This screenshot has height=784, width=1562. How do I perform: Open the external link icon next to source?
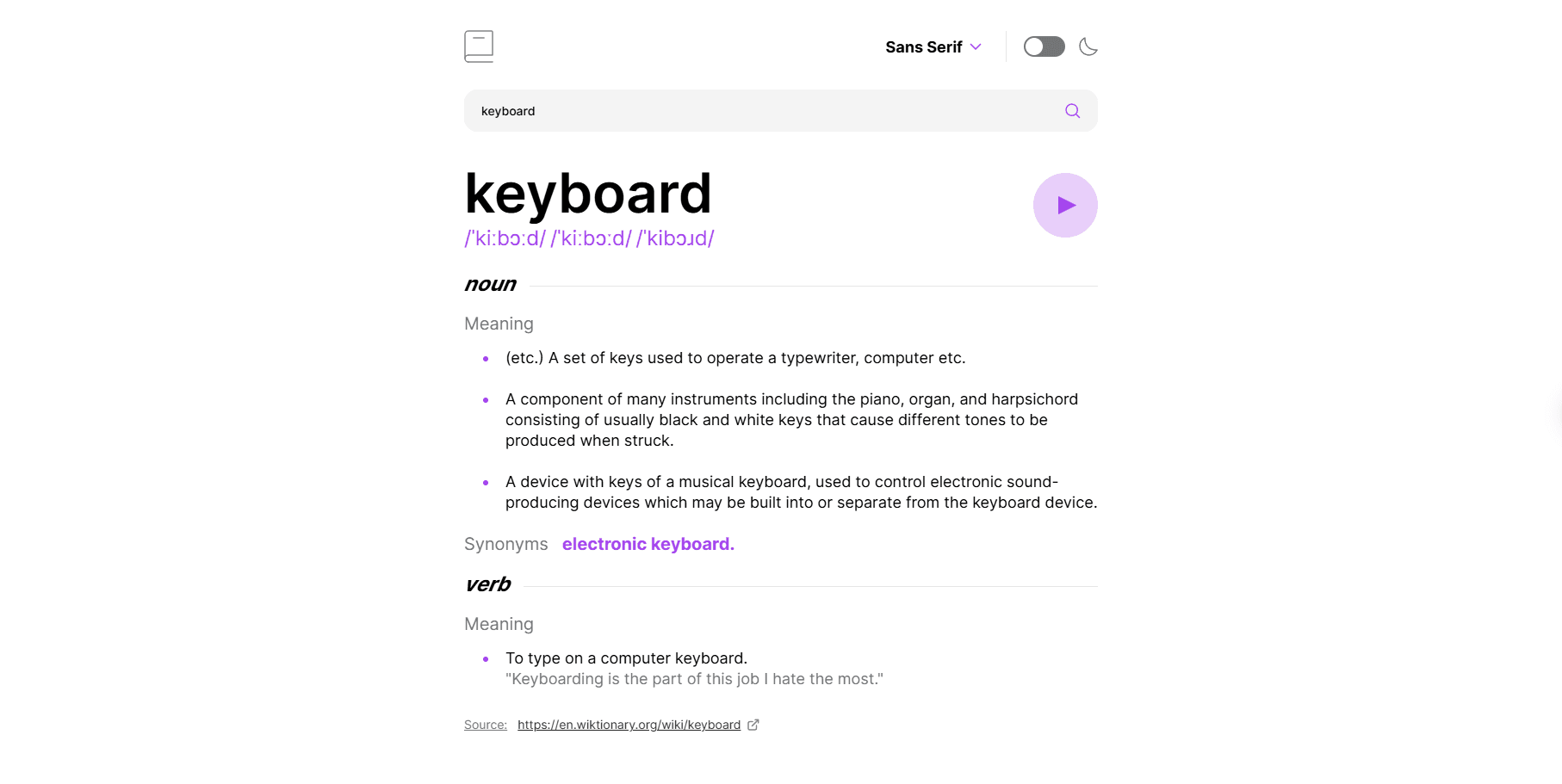753,725
